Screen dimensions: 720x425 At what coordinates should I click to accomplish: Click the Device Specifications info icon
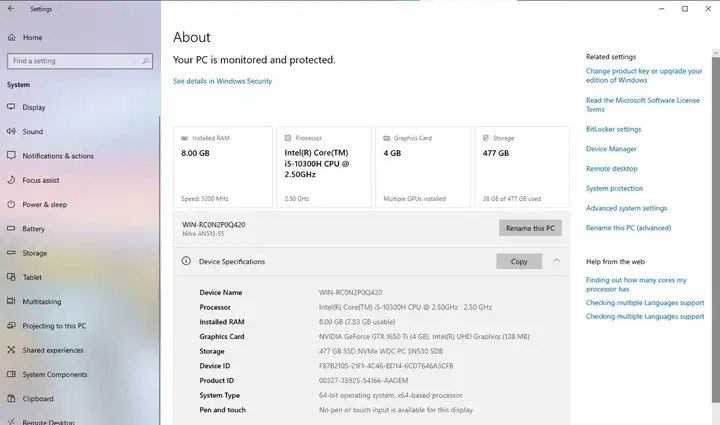click(186, 261)
